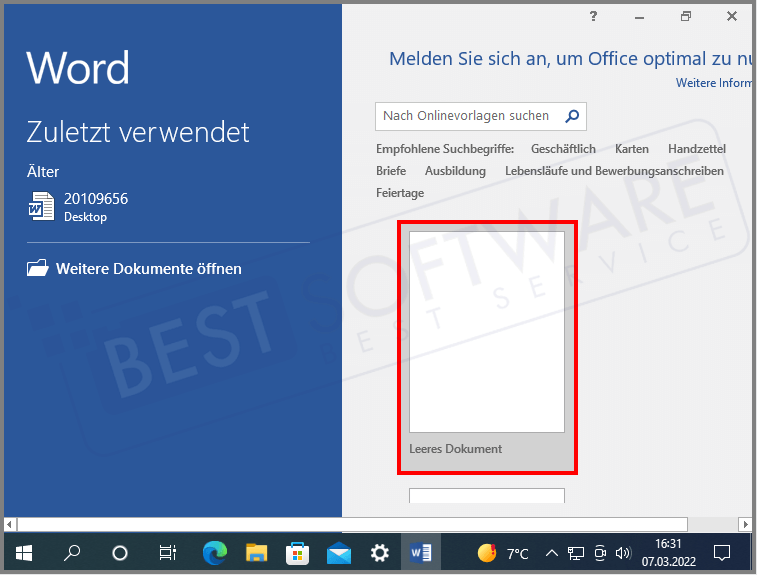The height and width of the screenshot is (575, 757).
Task: Click the right arrow of the horizontal scrollbar
Action: tap(745, 524)
